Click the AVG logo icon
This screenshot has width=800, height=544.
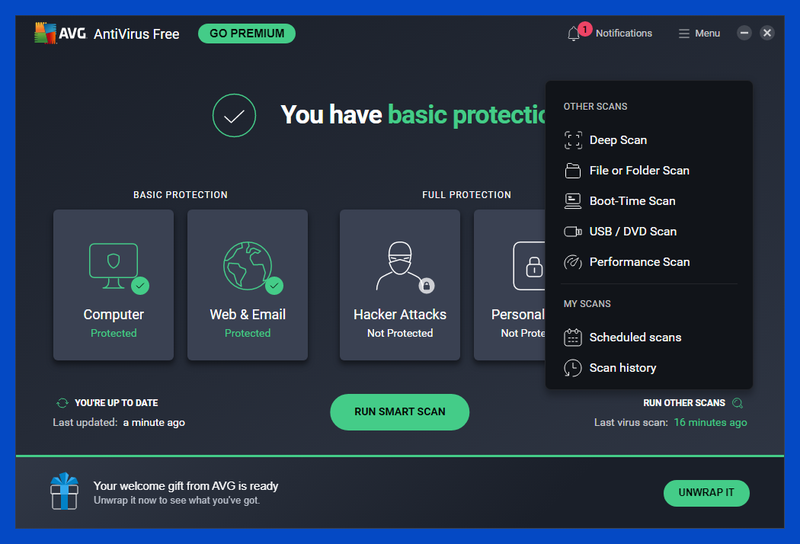(x=45, y=33)
